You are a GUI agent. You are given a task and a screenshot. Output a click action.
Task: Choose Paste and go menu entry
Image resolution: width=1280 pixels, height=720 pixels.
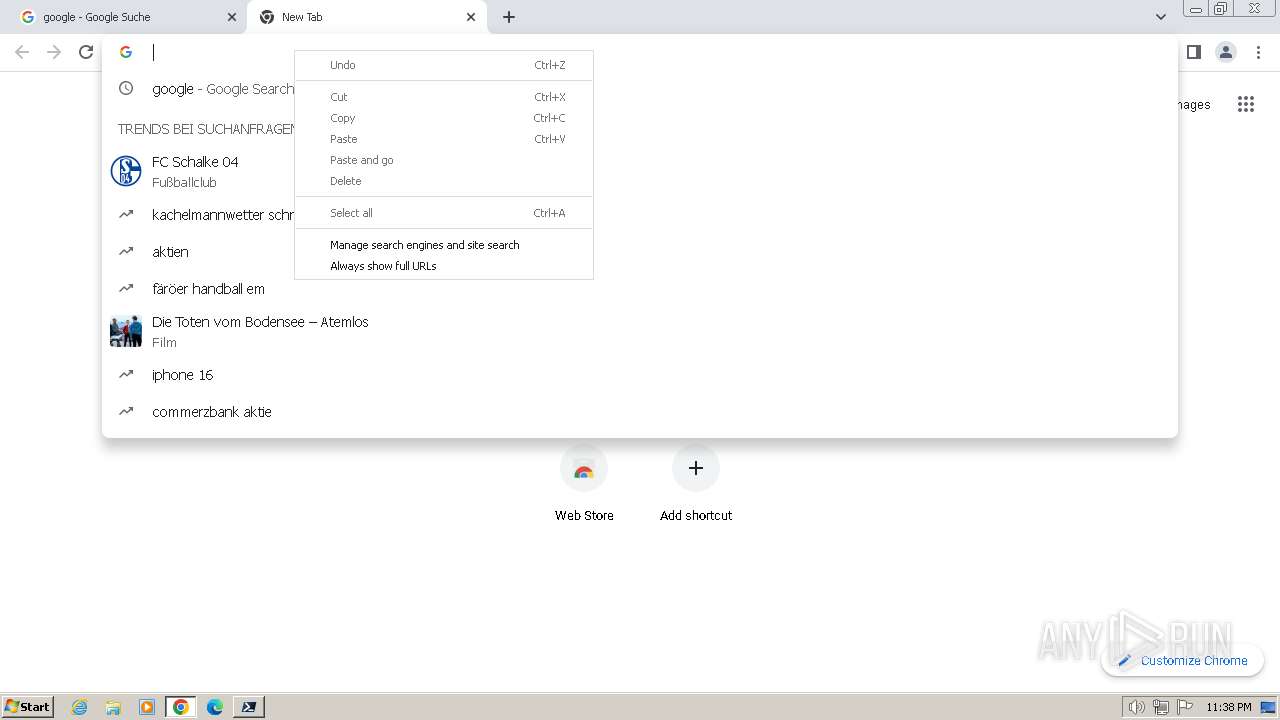[x=444, y=160]
